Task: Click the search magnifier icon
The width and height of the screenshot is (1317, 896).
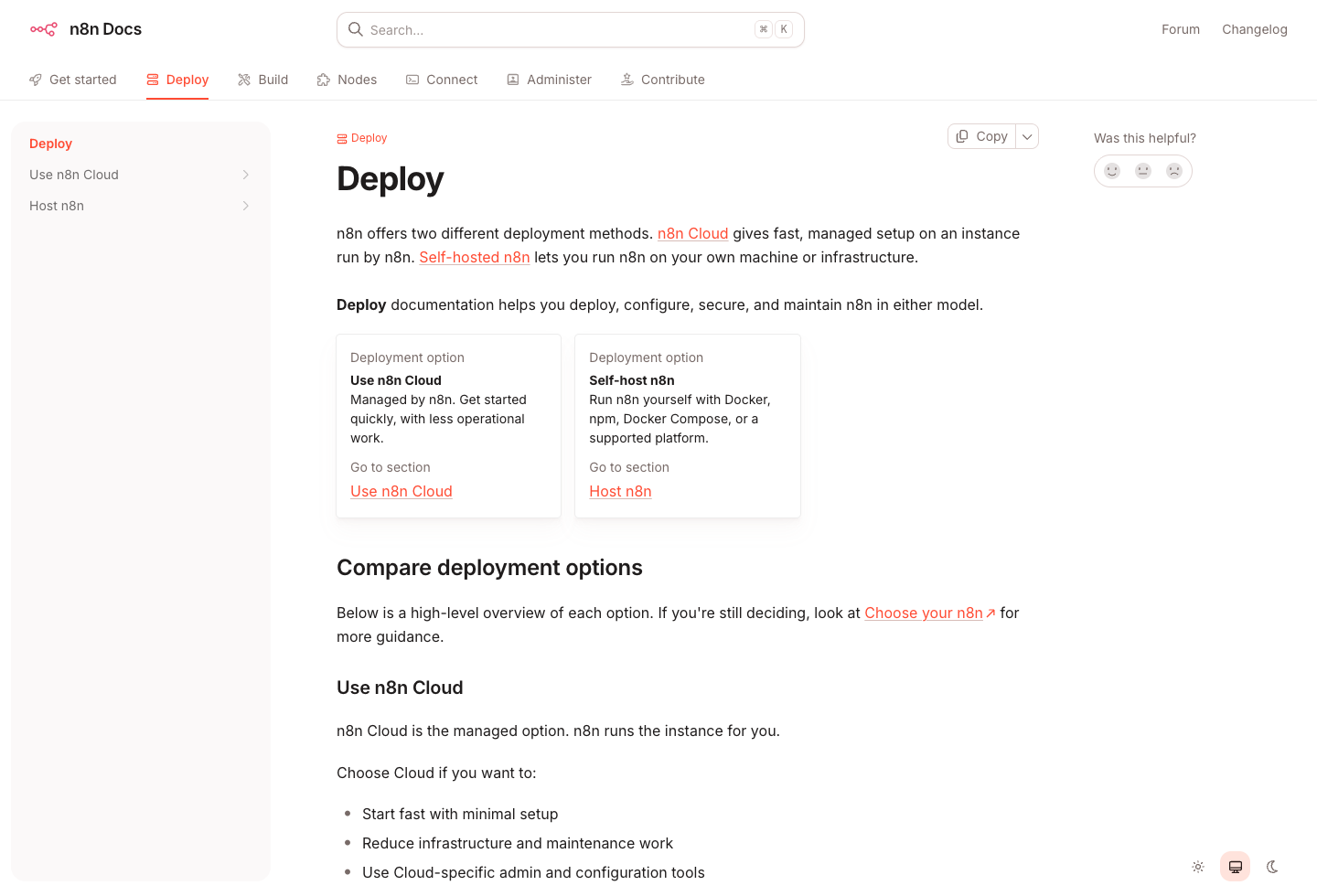Action: click(x=356, y=29)
